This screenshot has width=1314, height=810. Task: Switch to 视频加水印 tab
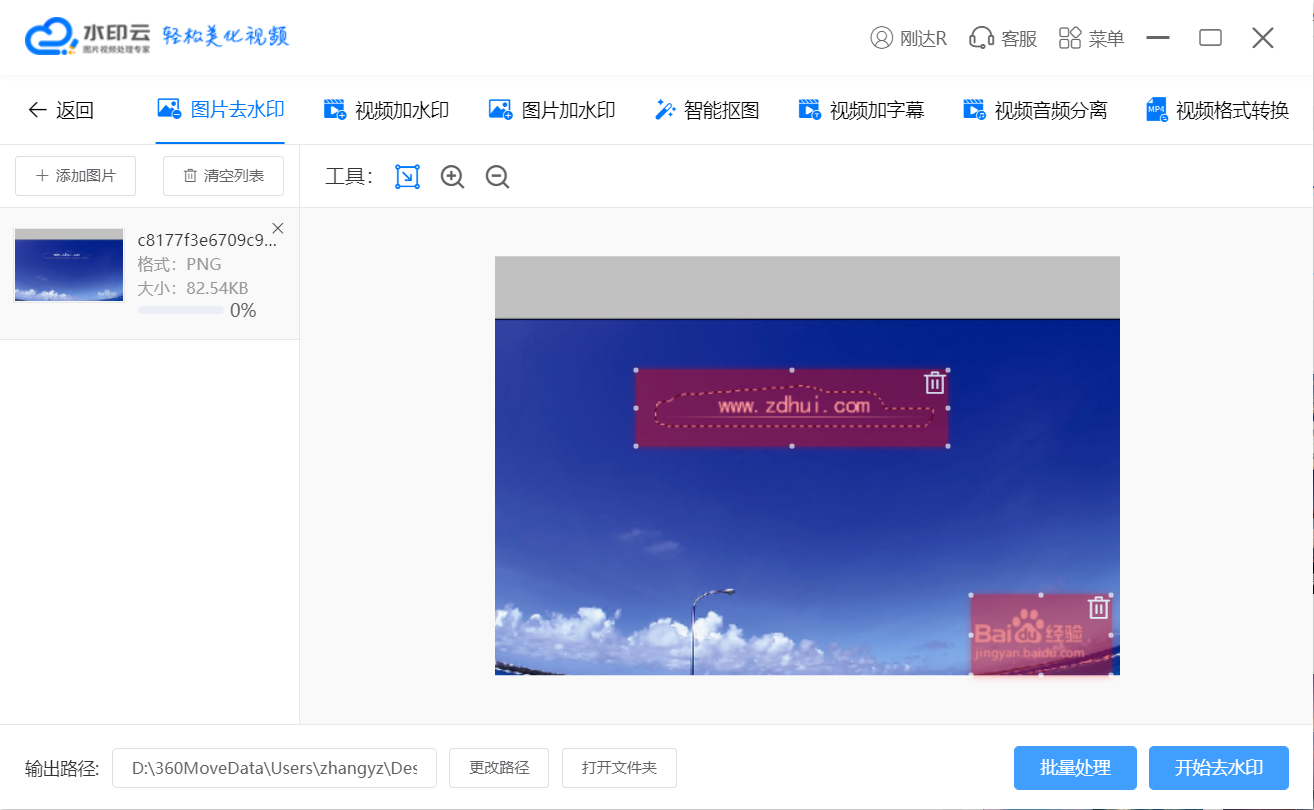tap(386, 110)
